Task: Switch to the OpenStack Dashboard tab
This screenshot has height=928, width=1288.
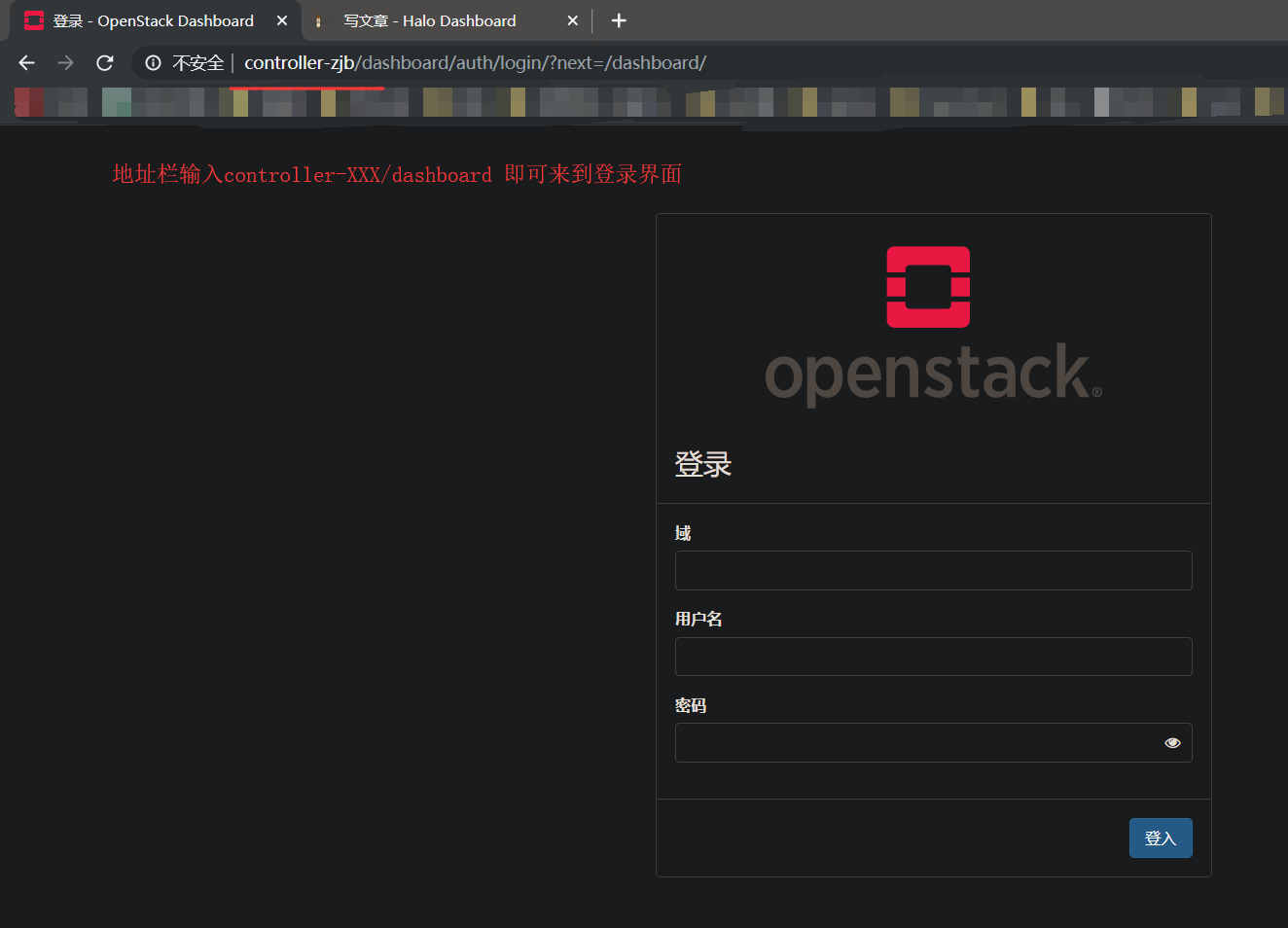Action: (156, 20)
